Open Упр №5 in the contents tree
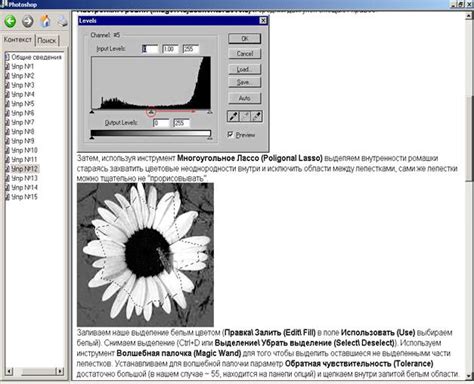 coord(23,104)
